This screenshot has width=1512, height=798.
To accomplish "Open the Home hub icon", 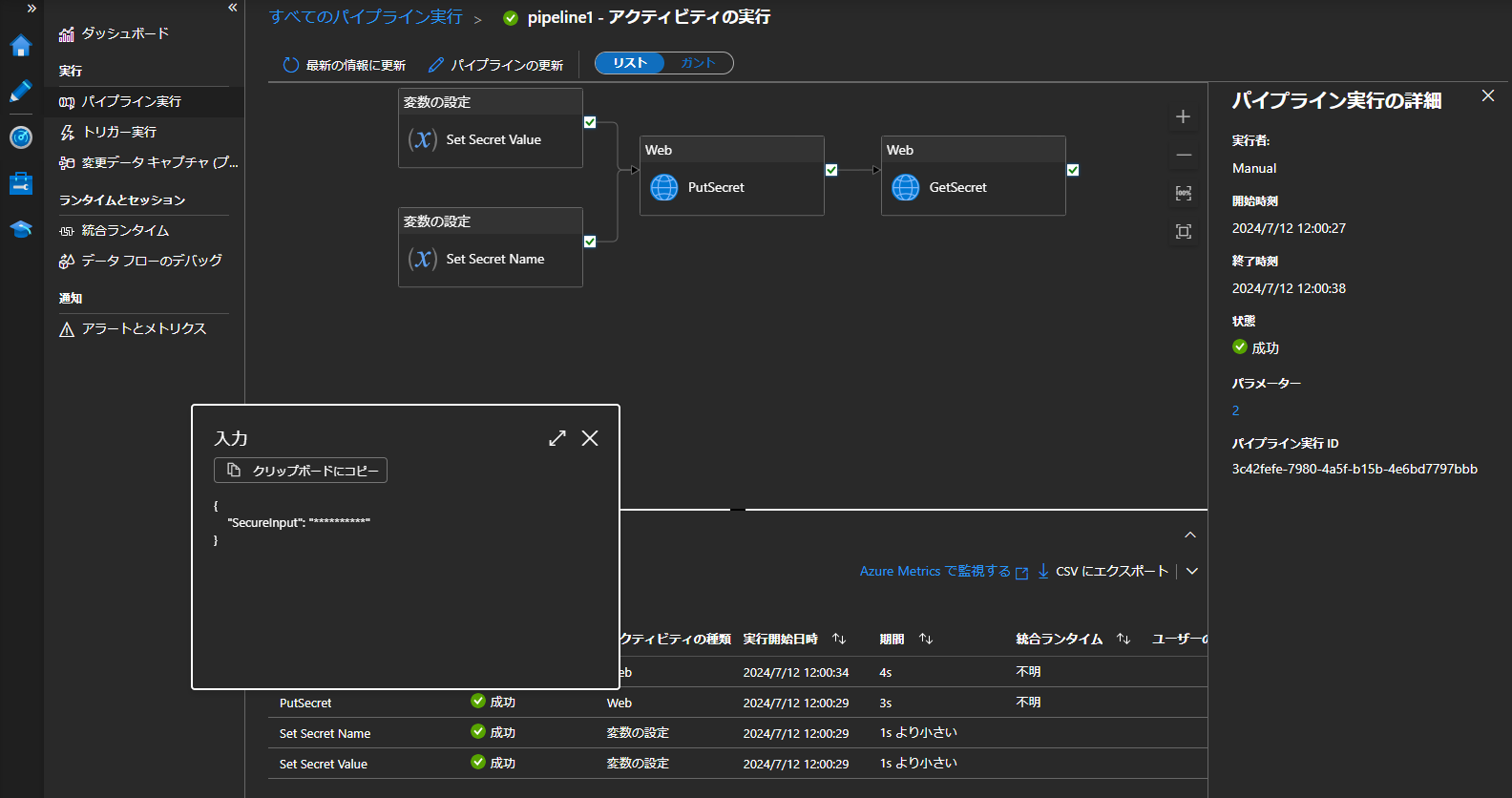I will (21, 46).
